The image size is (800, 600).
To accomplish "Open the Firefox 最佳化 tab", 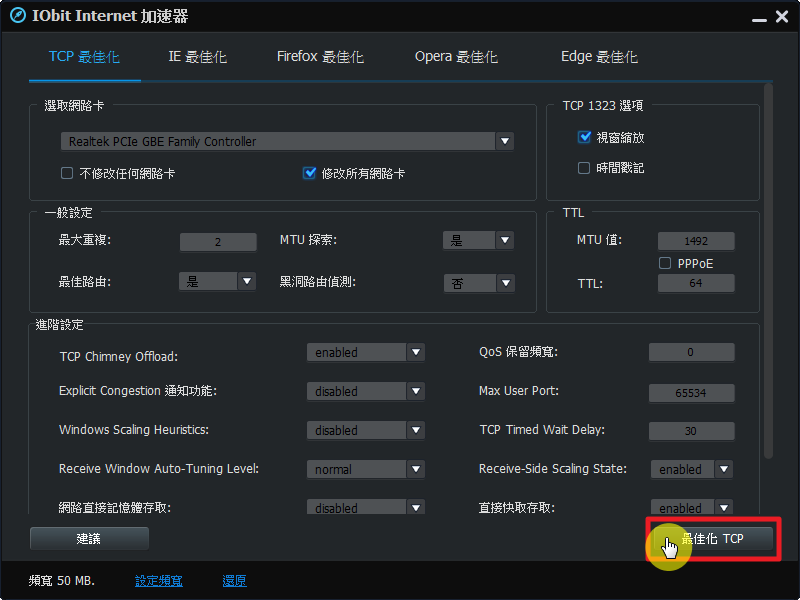I will tap(320, 57).
